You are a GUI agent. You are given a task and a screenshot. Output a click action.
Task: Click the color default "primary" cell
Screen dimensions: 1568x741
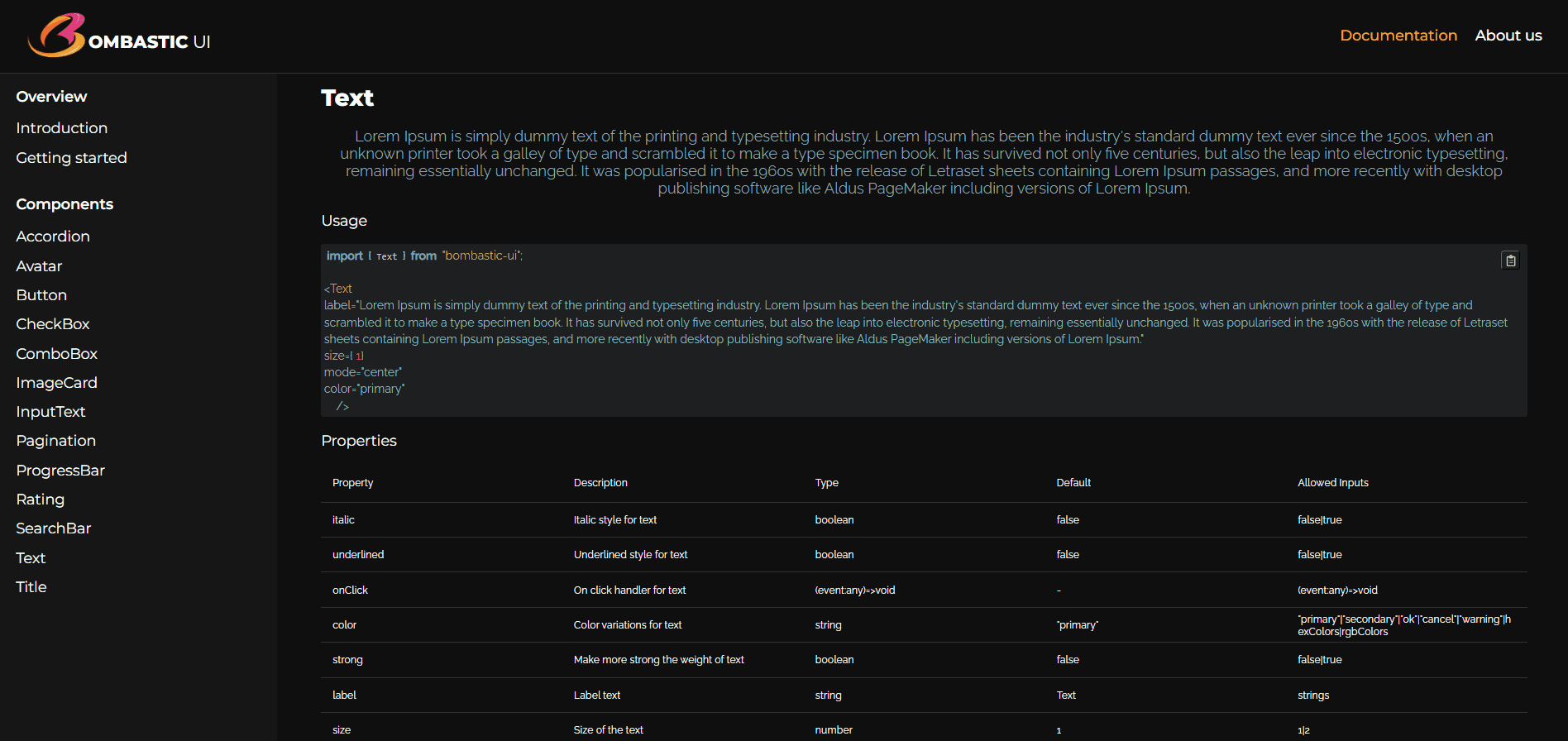pos(1078,625)
